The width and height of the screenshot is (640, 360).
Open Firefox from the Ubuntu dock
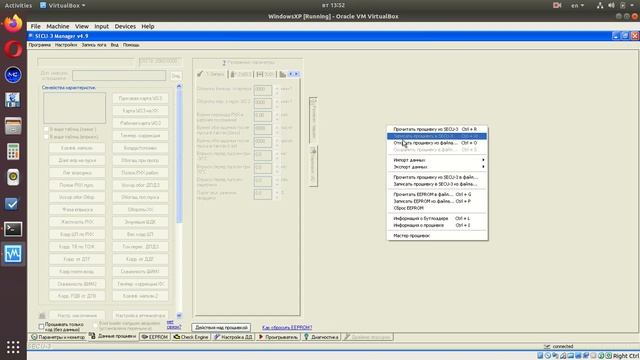[13, 23]
